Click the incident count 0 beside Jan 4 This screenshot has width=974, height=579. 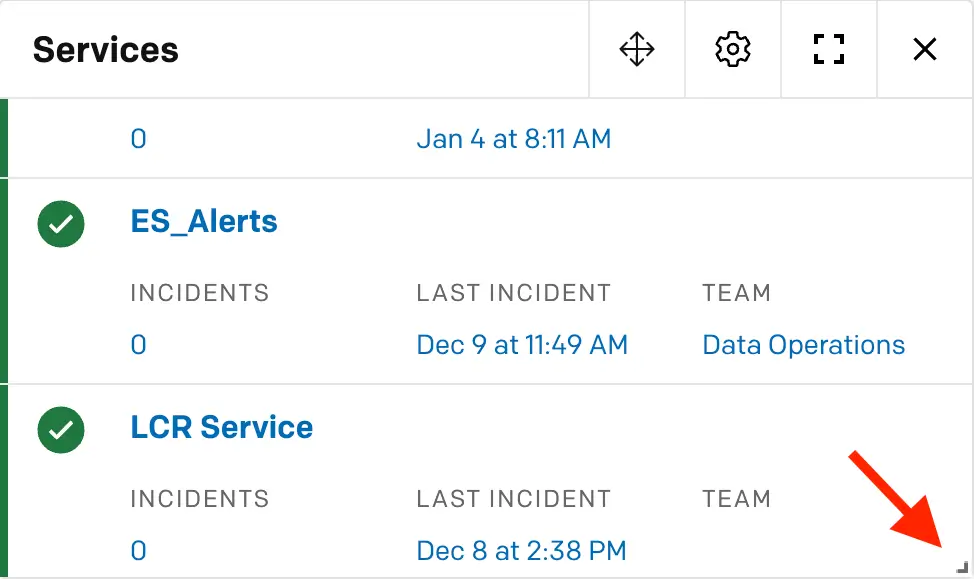click(x=139, y=139)
